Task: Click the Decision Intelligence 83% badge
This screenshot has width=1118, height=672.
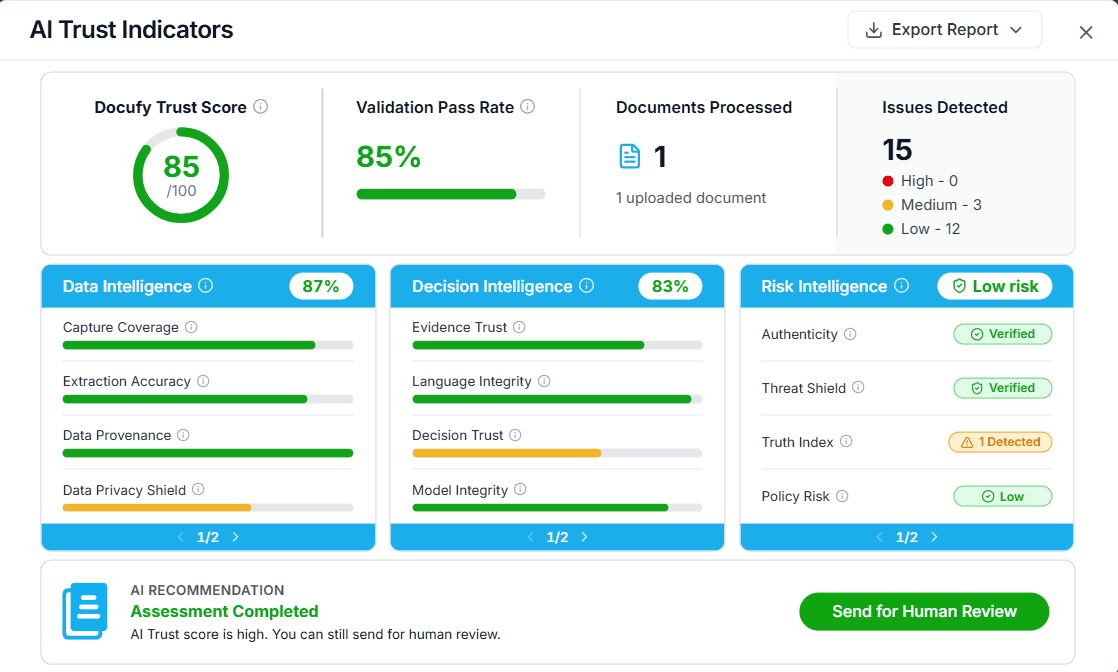Action: 670,286
